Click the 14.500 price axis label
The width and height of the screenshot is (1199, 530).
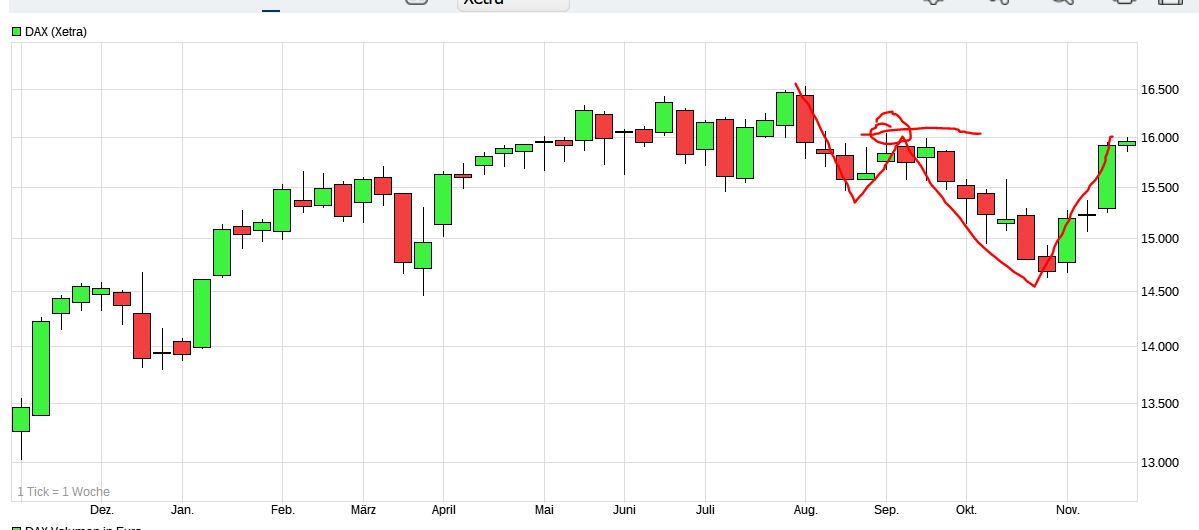[x=1160, y=292]
